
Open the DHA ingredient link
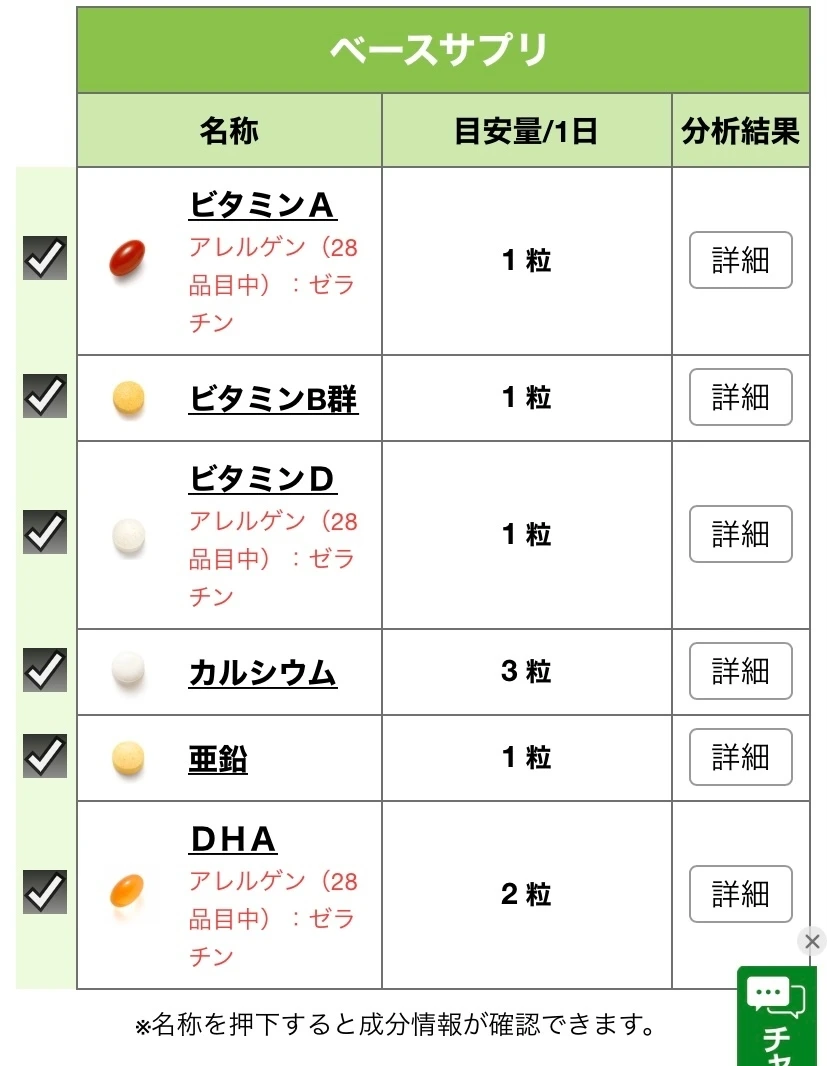click(233, 840)
